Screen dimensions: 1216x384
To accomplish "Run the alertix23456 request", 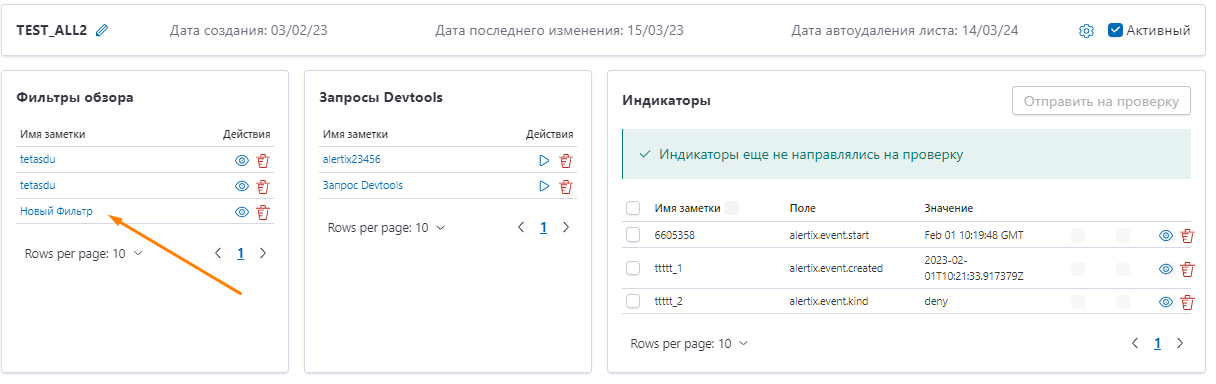I will (x=544, y=160).
